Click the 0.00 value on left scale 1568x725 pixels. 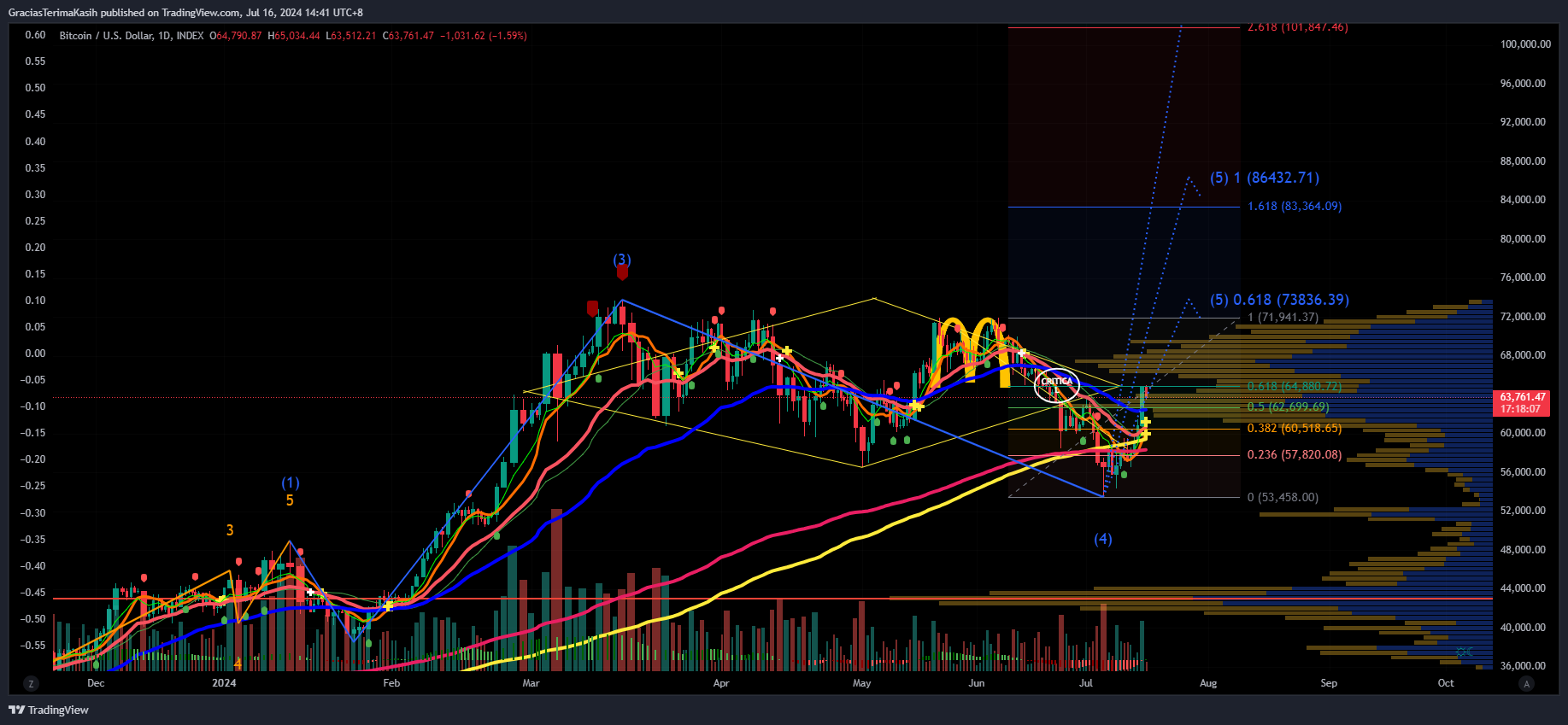(x=35, y=354)
